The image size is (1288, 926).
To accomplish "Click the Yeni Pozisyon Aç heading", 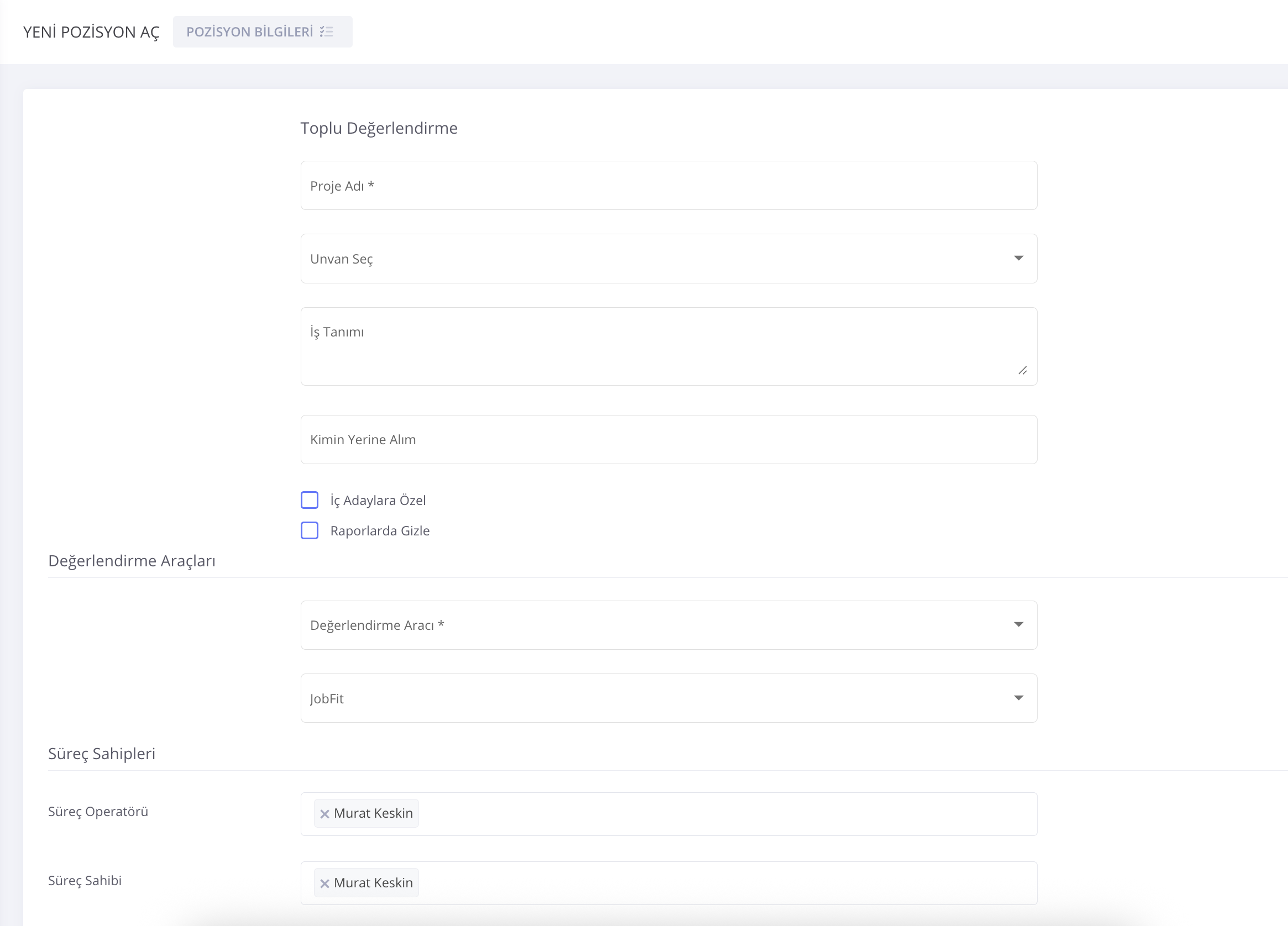I will click(x=91, y=33).
